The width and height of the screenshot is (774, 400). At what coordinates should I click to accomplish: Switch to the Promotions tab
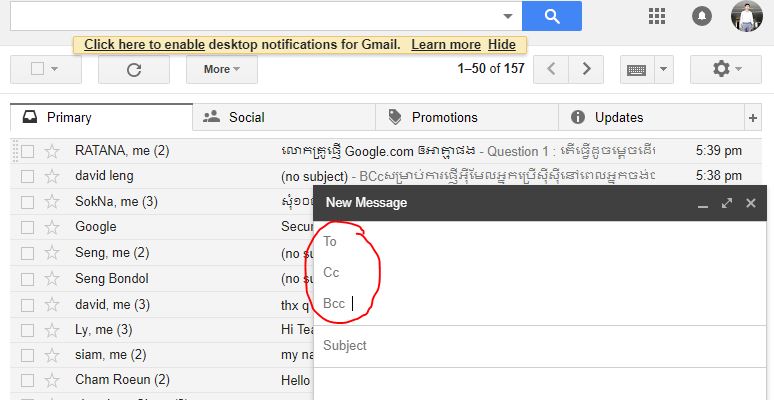tap(444, 117)
